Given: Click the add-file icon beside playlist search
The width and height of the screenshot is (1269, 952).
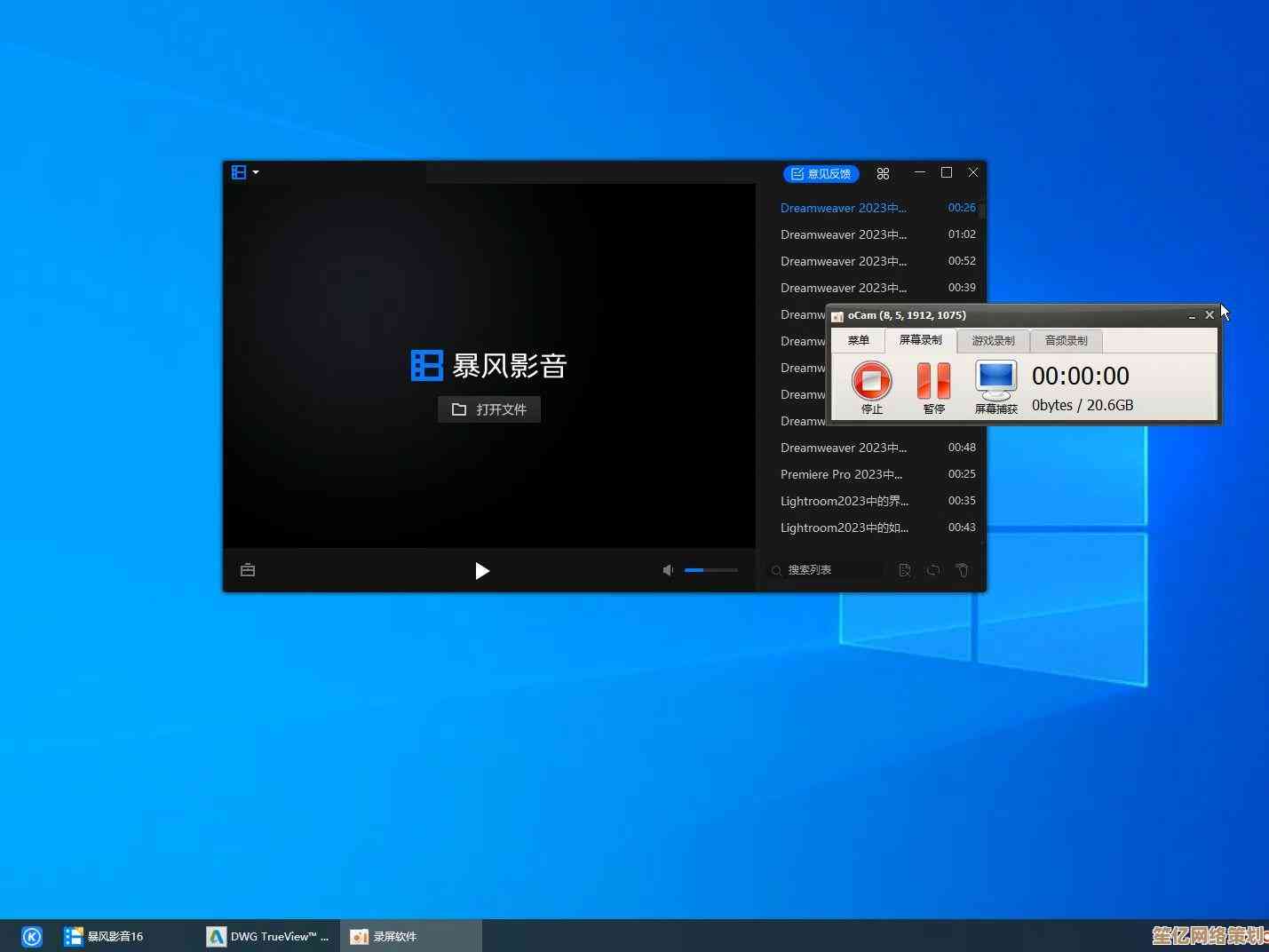Looking at the screenshot, I should point(904,570).
